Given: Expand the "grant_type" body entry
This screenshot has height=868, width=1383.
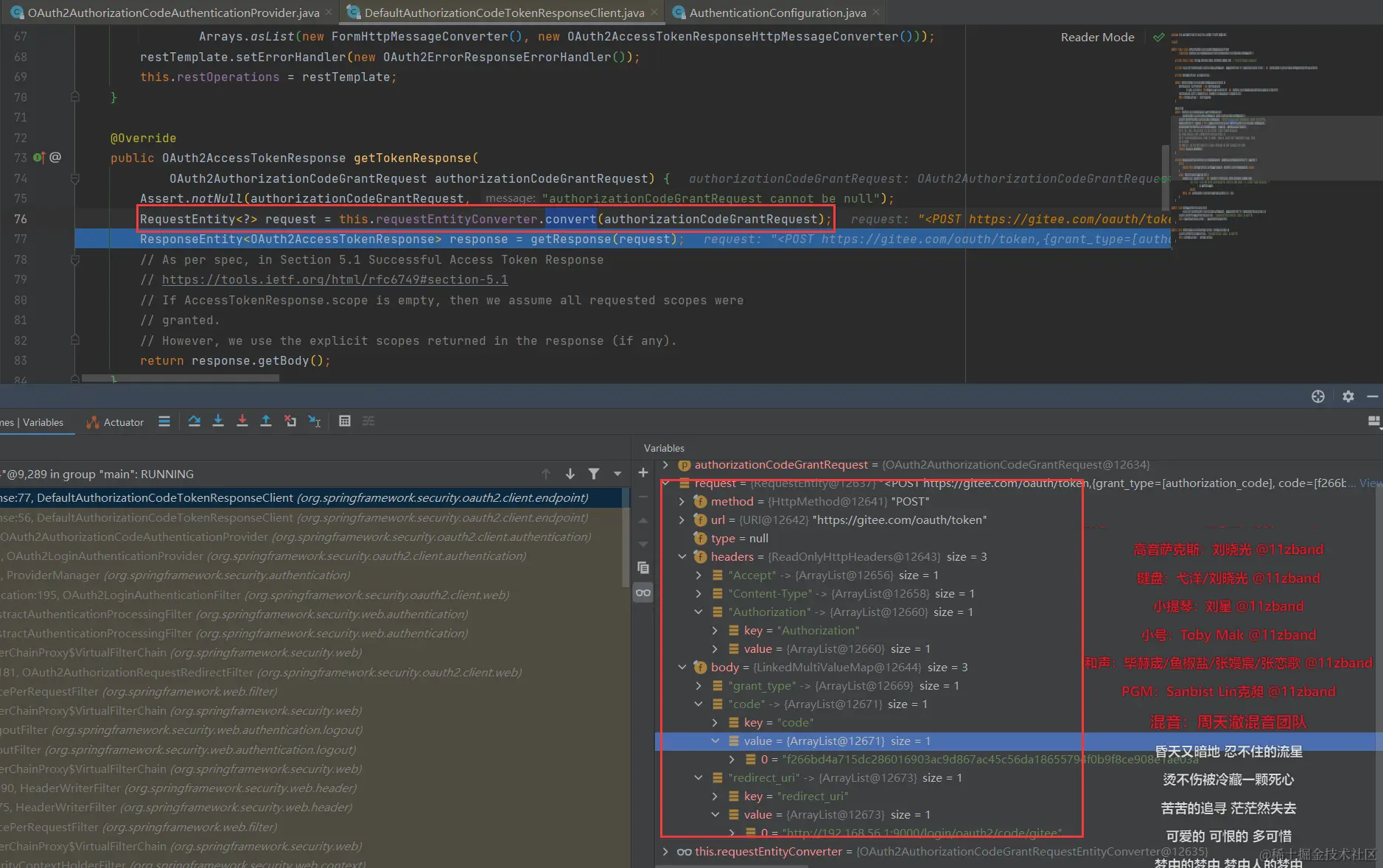Looking at the screenshot, I should point(698,685).
